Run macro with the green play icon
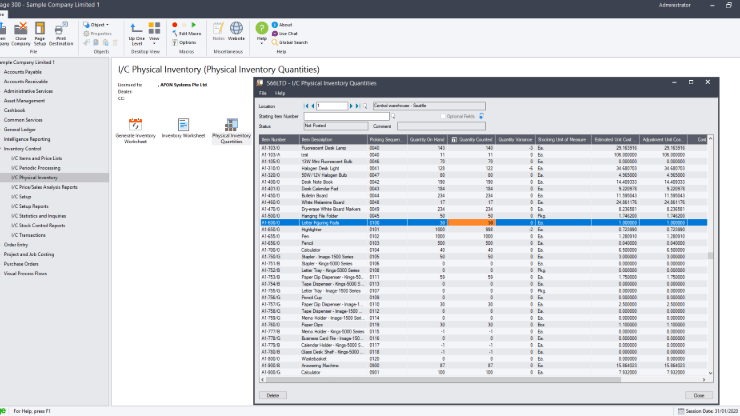 pos(193,25)
